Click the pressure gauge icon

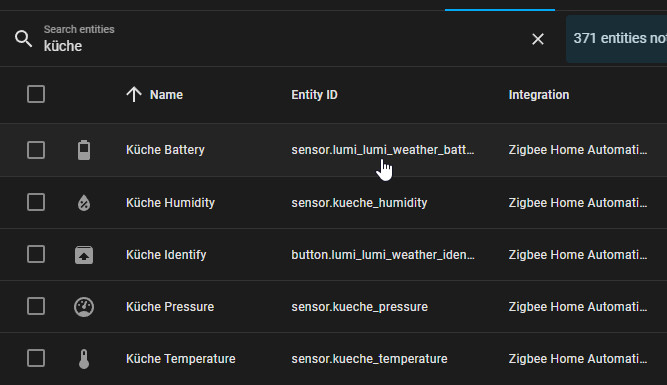(84, 307)
